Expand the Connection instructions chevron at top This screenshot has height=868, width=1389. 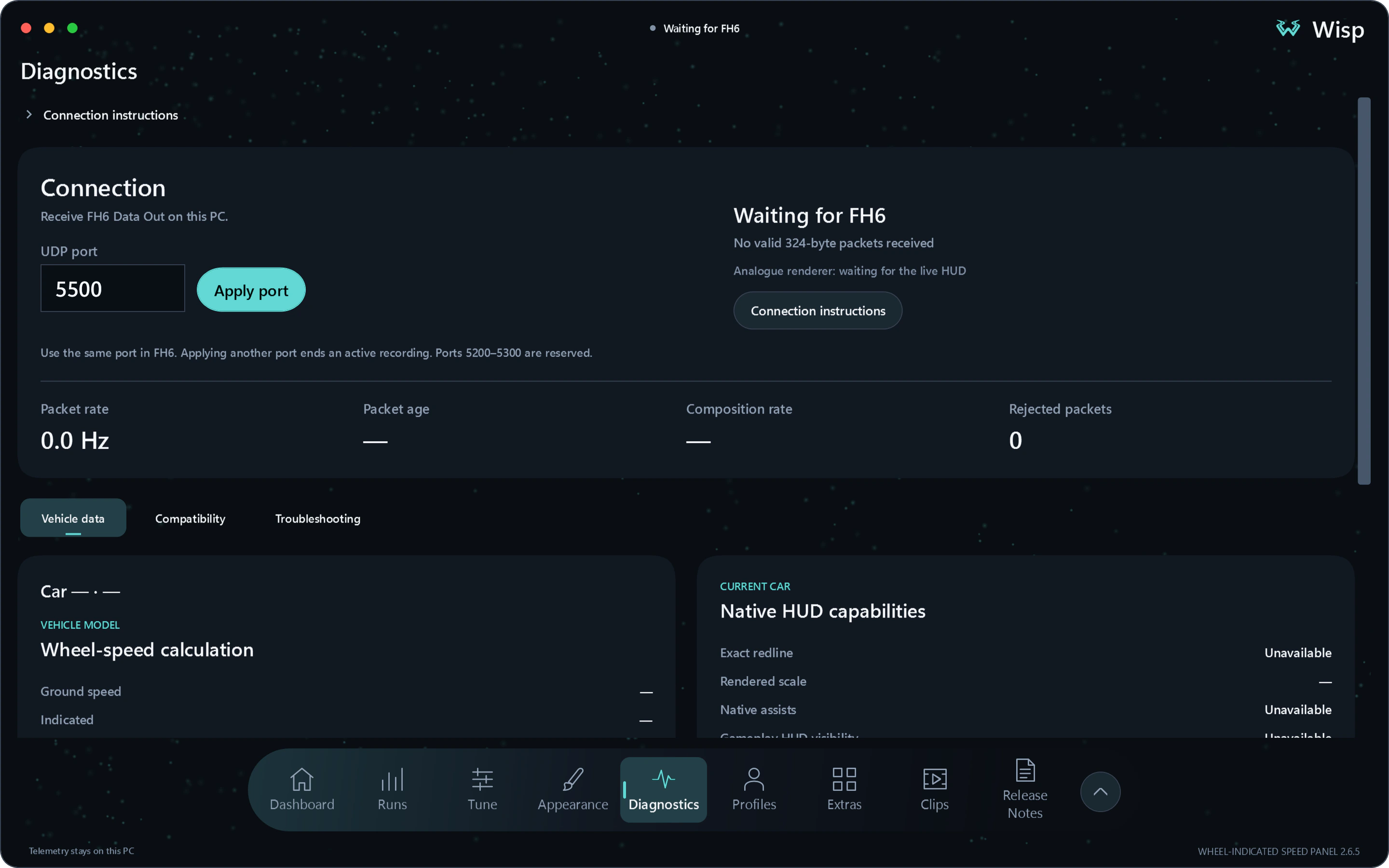coord(29,115)
